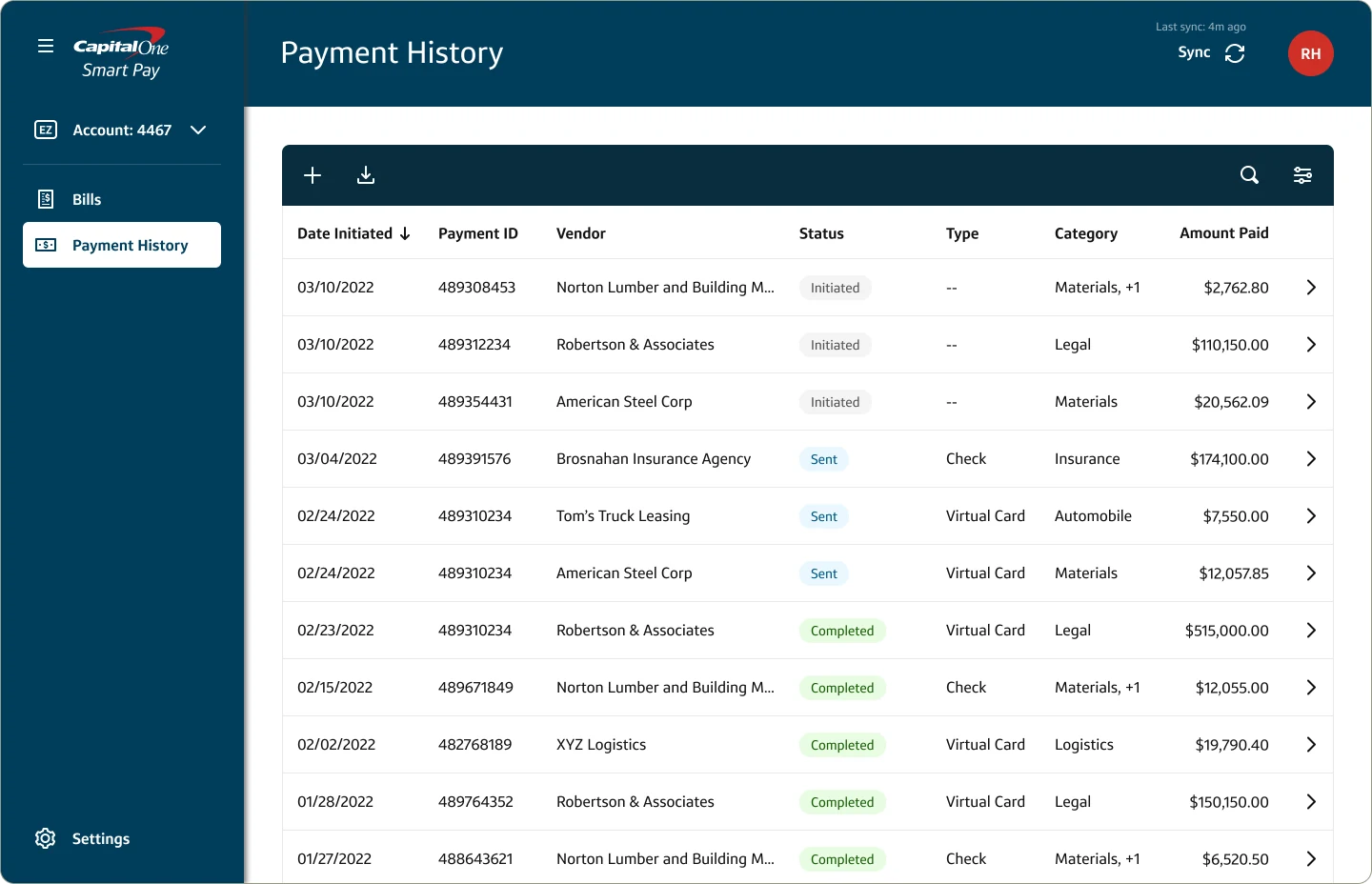This screenshot has height=884, width=1372.
Task: Click the Type column header
Action: click(962, 233)
